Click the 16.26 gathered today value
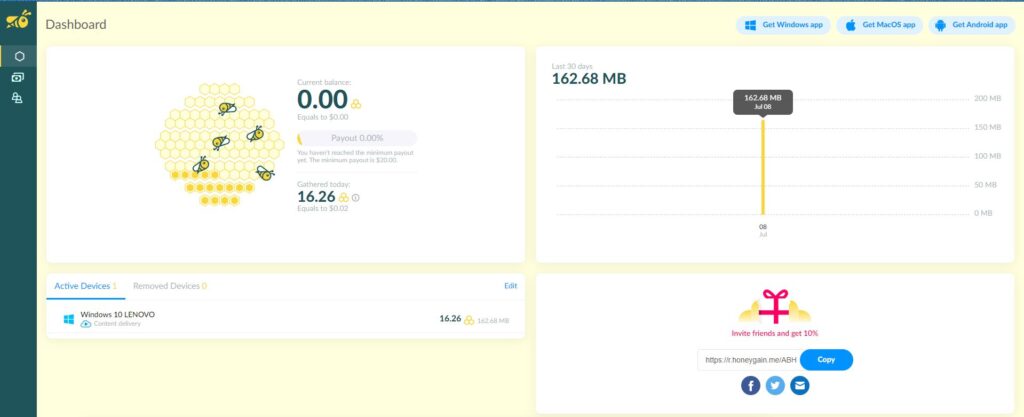Screen dimensions: 1024x417 (x=316, y=196)
